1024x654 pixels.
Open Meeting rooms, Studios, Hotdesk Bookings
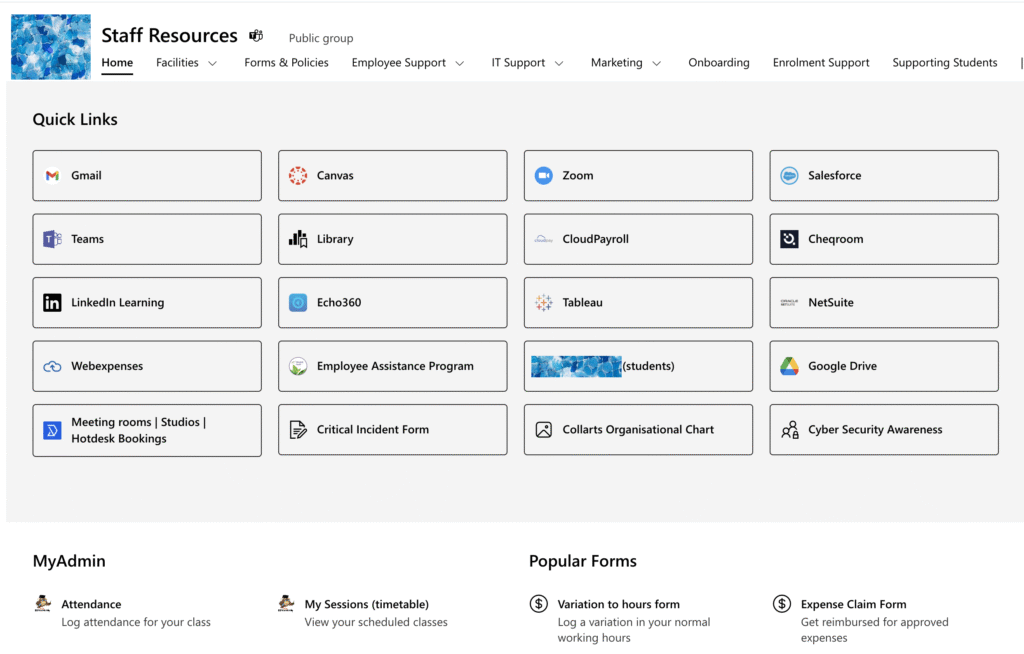[147, 430]
